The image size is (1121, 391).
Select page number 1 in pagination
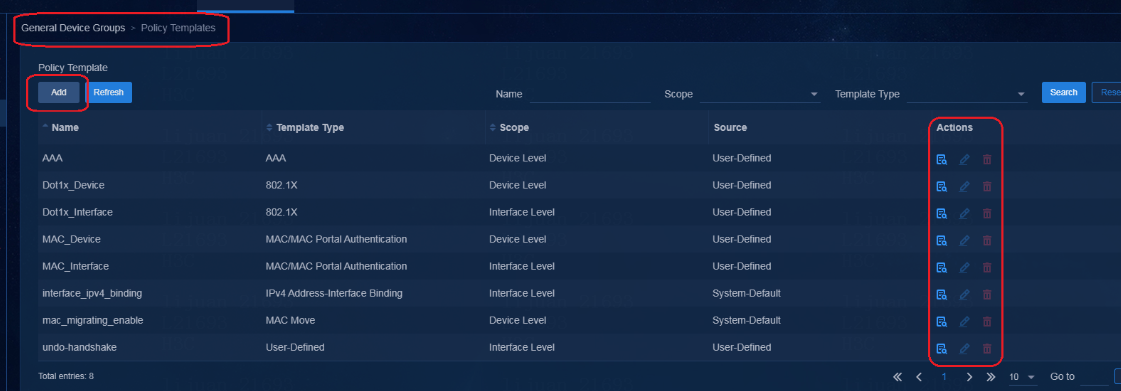(x=944, y=377)
